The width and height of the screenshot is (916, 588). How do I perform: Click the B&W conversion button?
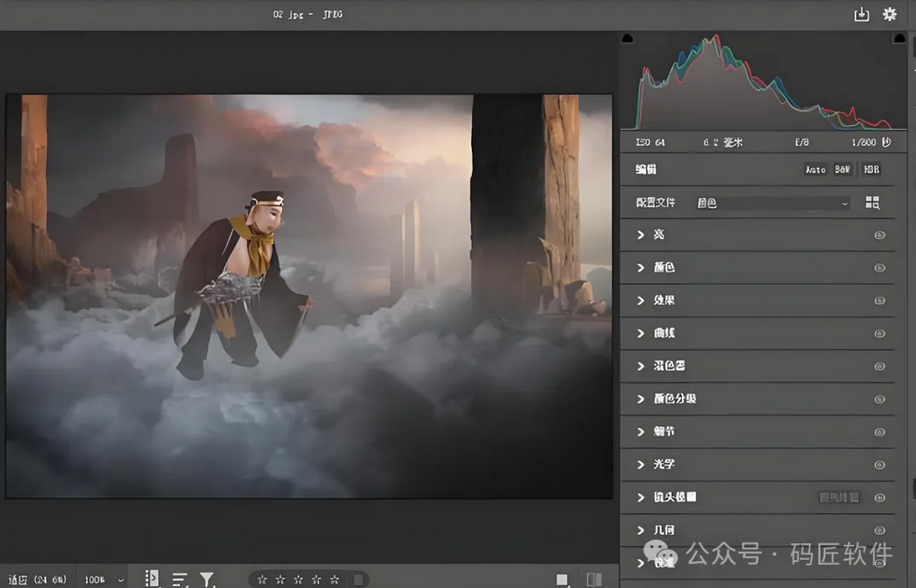tap(842, 169)
